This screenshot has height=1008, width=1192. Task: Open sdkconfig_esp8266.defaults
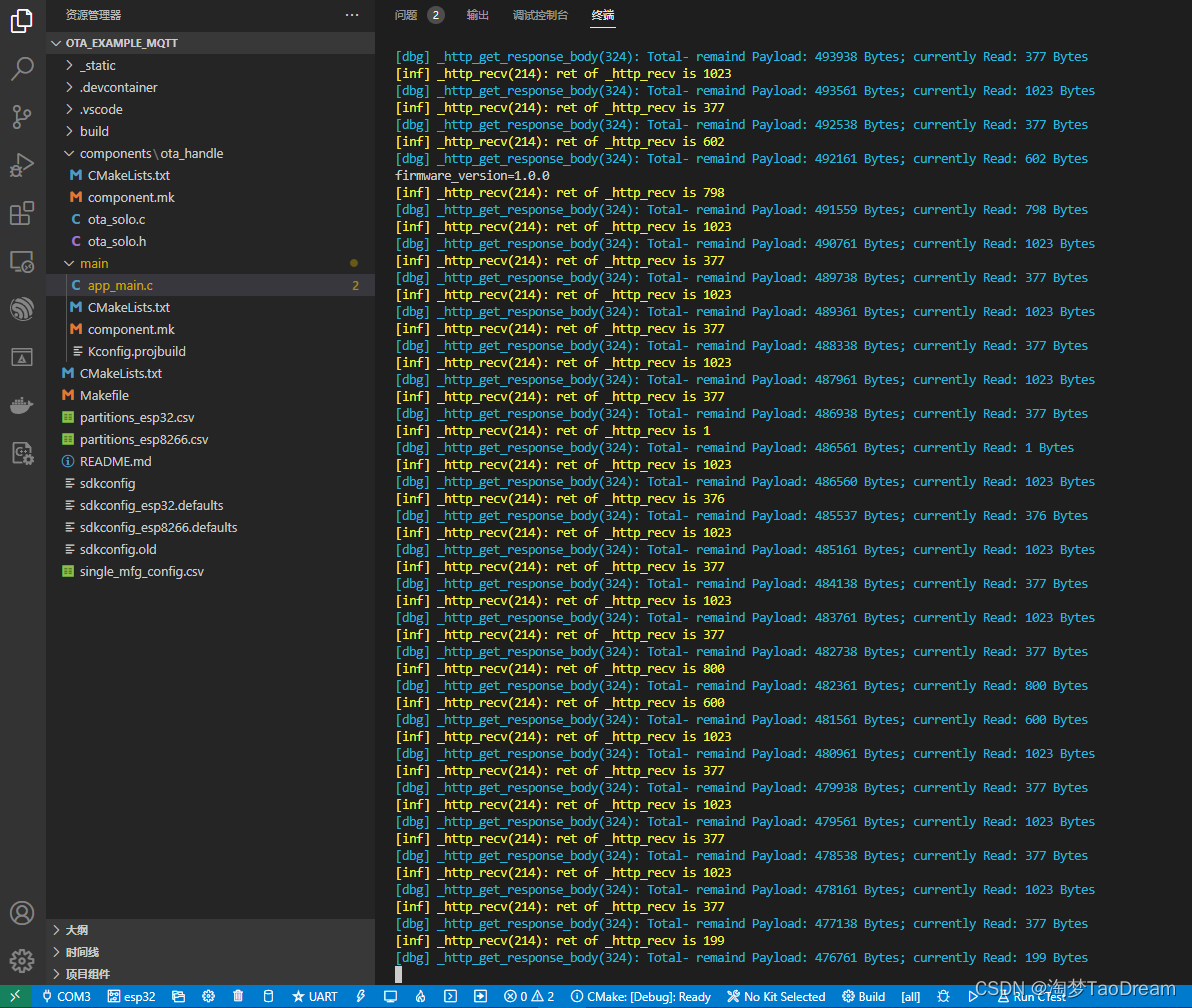tap(211, 528)
